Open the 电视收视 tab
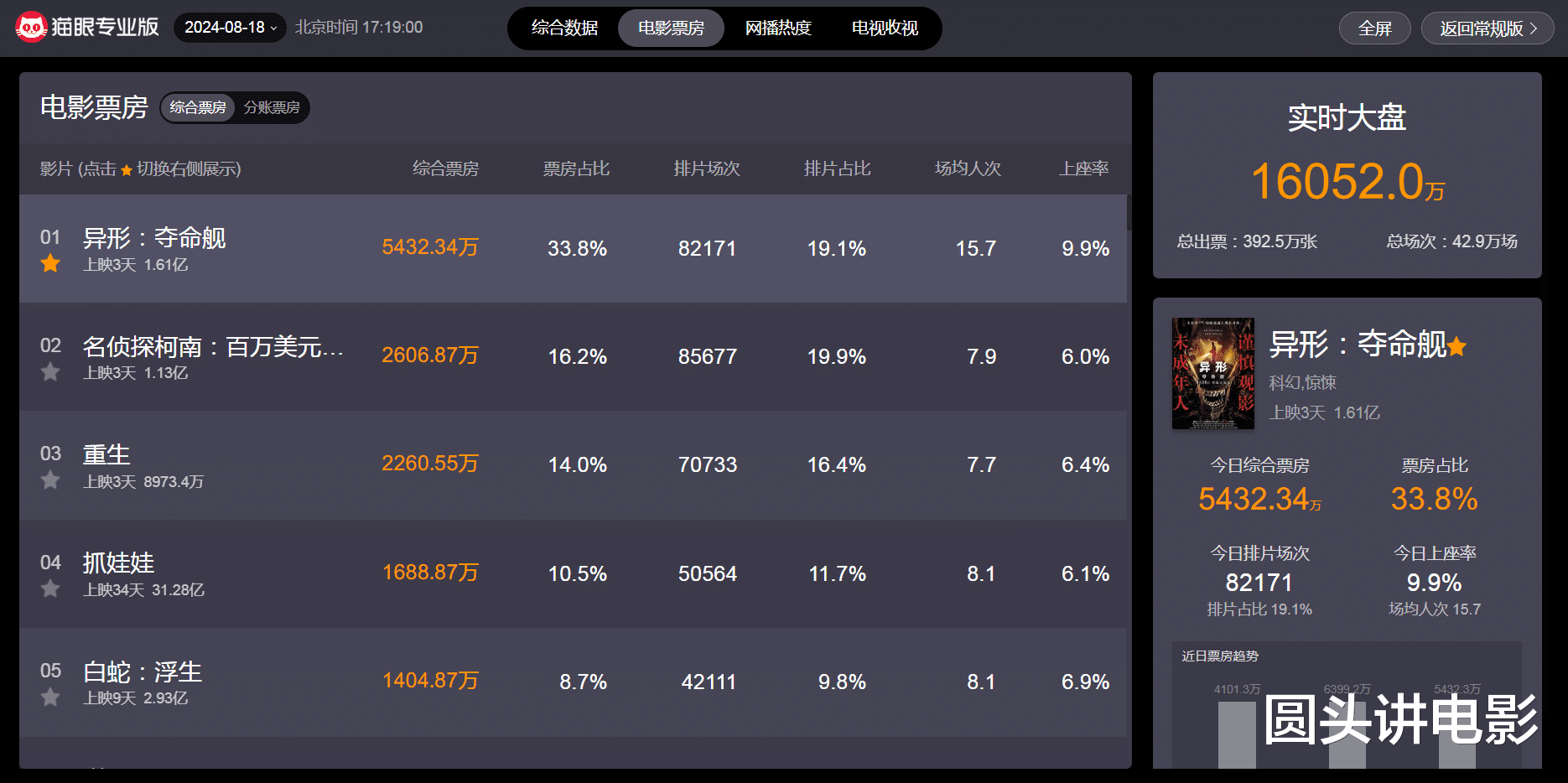Screen dimensions: 1568x783 click(x=885, y=29)
